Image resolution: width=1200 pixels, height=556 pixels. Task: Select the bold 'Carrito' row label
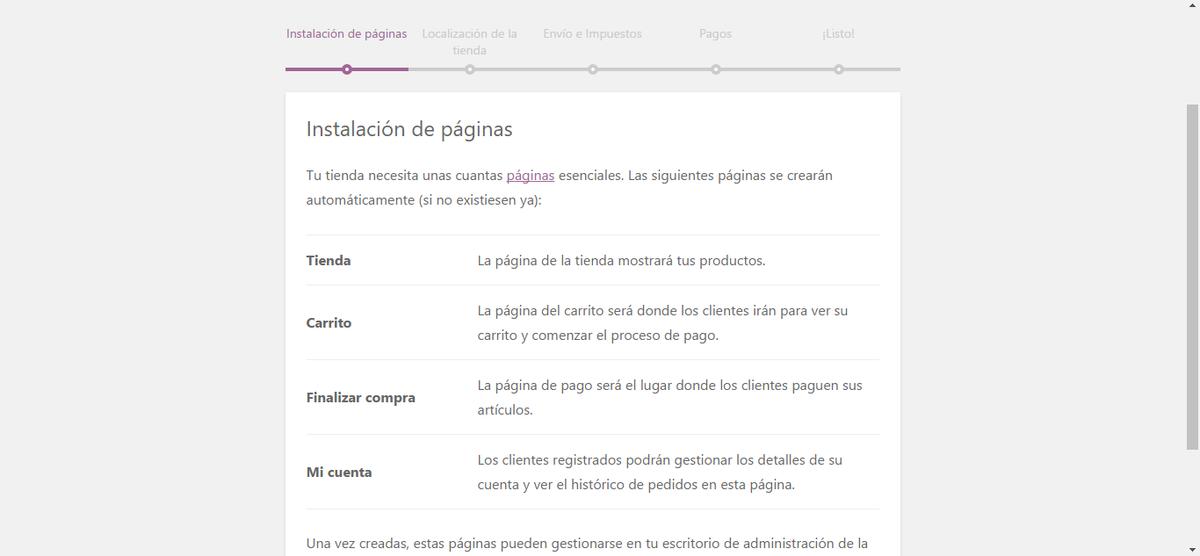(329, 323)
